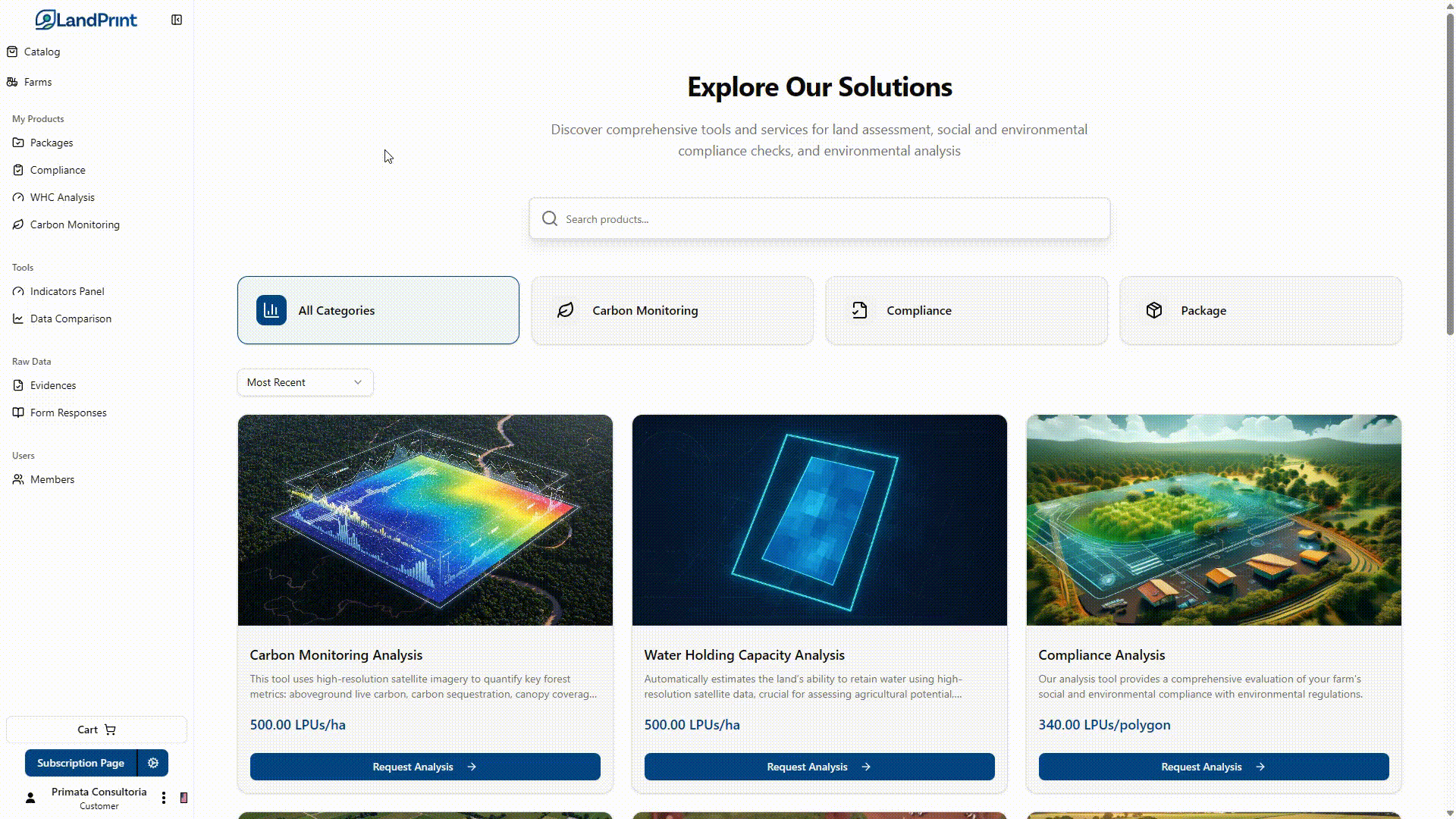Image resolution: width=1456 pixels, height=819 pixels.
Task: Click the language flag icon
Action: (184, 798)
